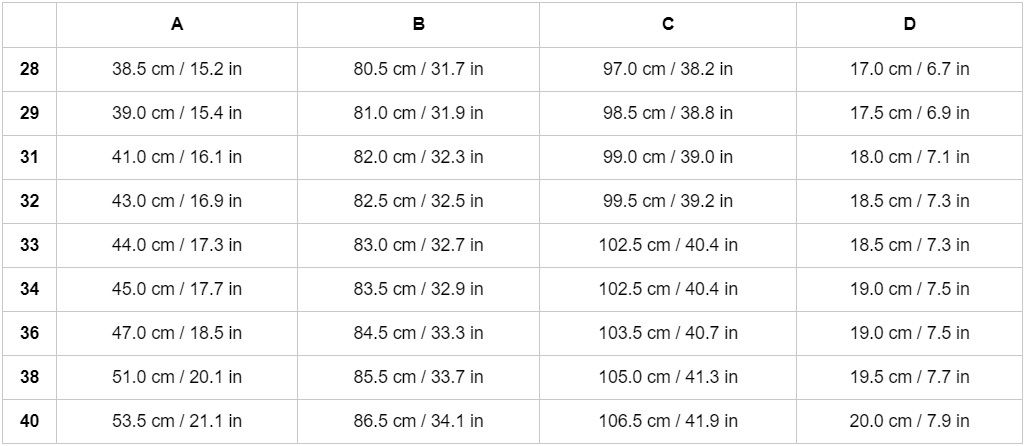1025x446 pixels.
Task: Select the size 38 row label
Action: tap(30, 377)
